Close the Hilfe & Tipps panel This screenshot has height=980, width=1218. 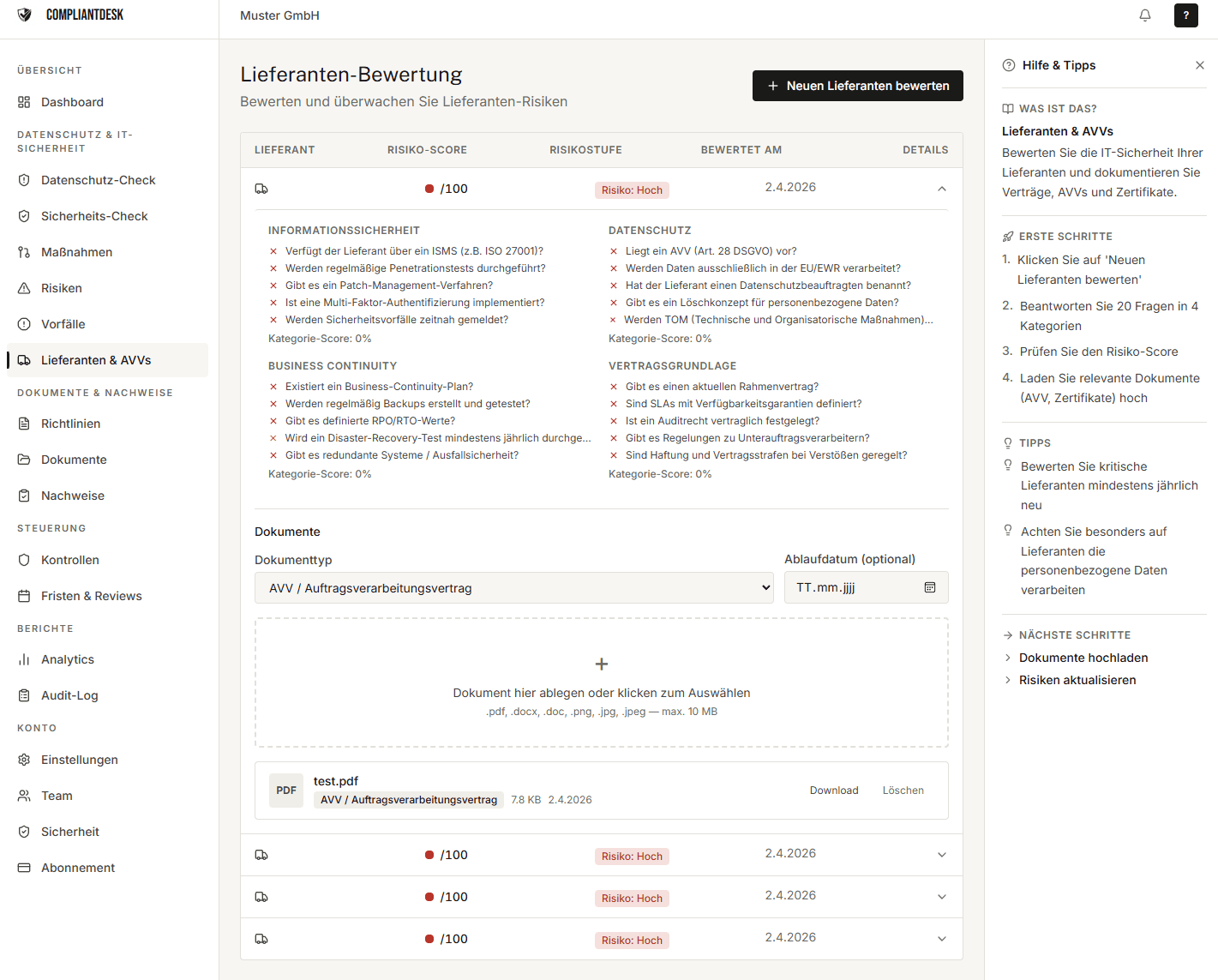[1199, 65]
